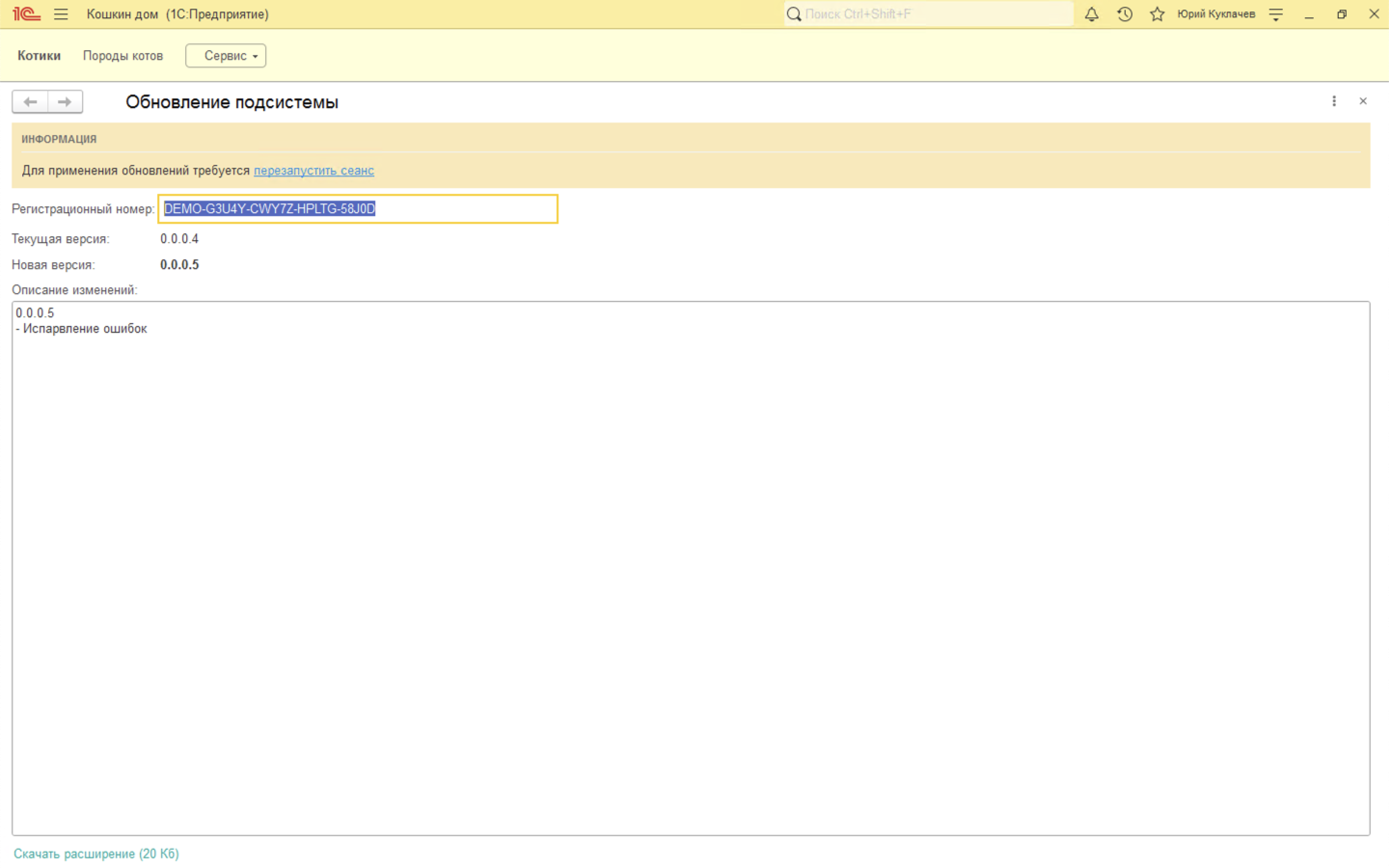This screenshot has height=868, width=1389.
Task: Click inside Описание изменений text area
Action: tap(691, 569)
